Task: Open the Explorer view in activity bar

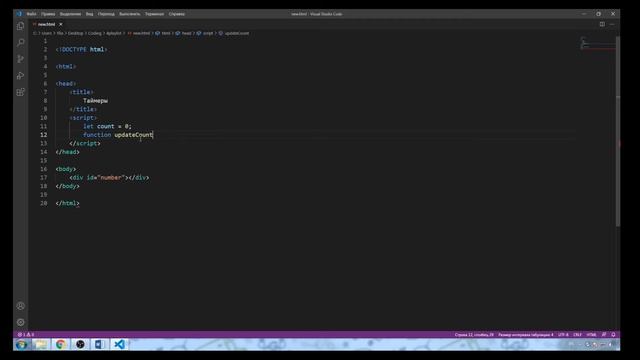Action: click(20, 26)
